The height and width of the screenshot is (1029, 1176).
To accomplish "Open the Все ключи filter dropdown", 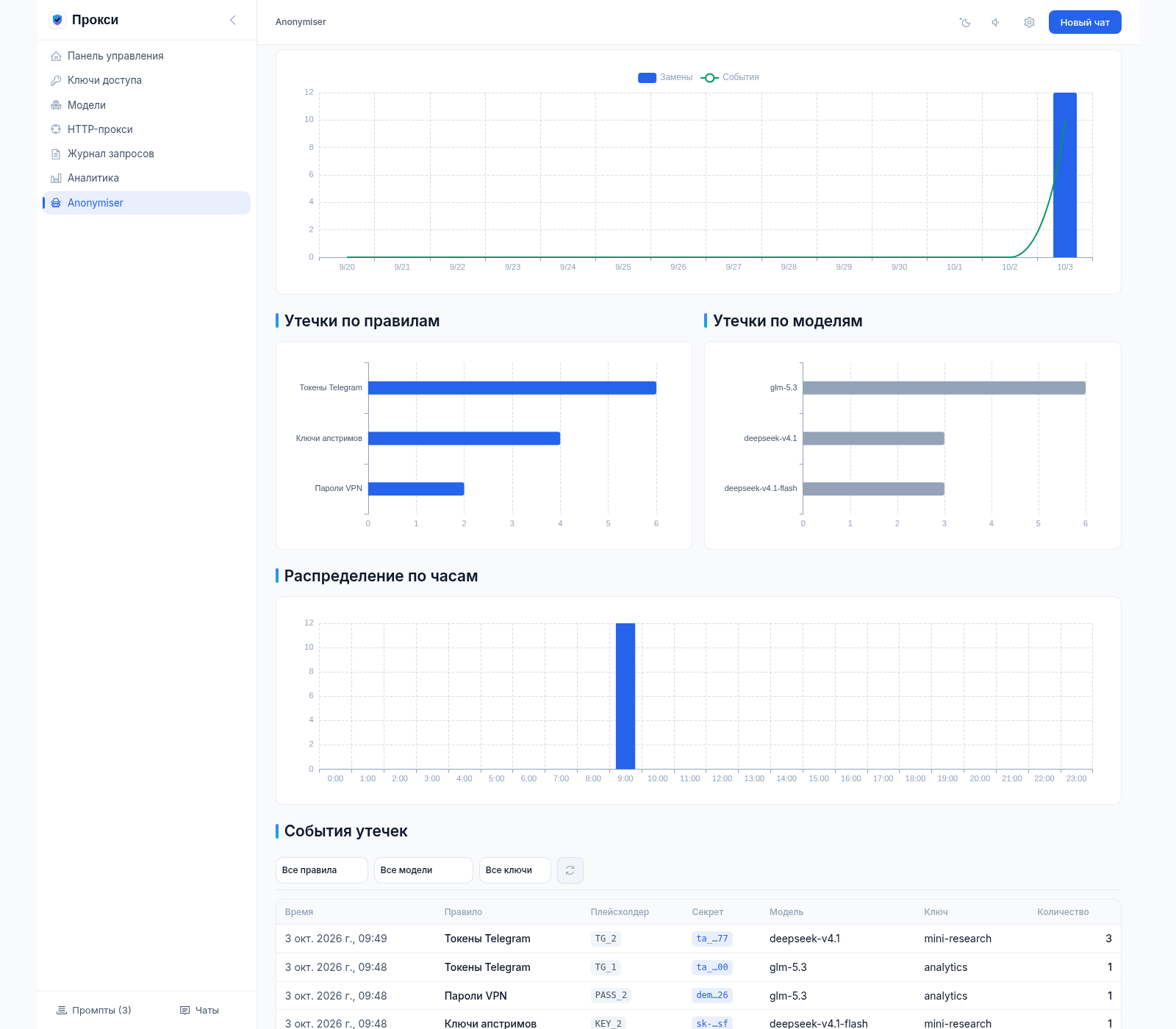I will [515, 870].
